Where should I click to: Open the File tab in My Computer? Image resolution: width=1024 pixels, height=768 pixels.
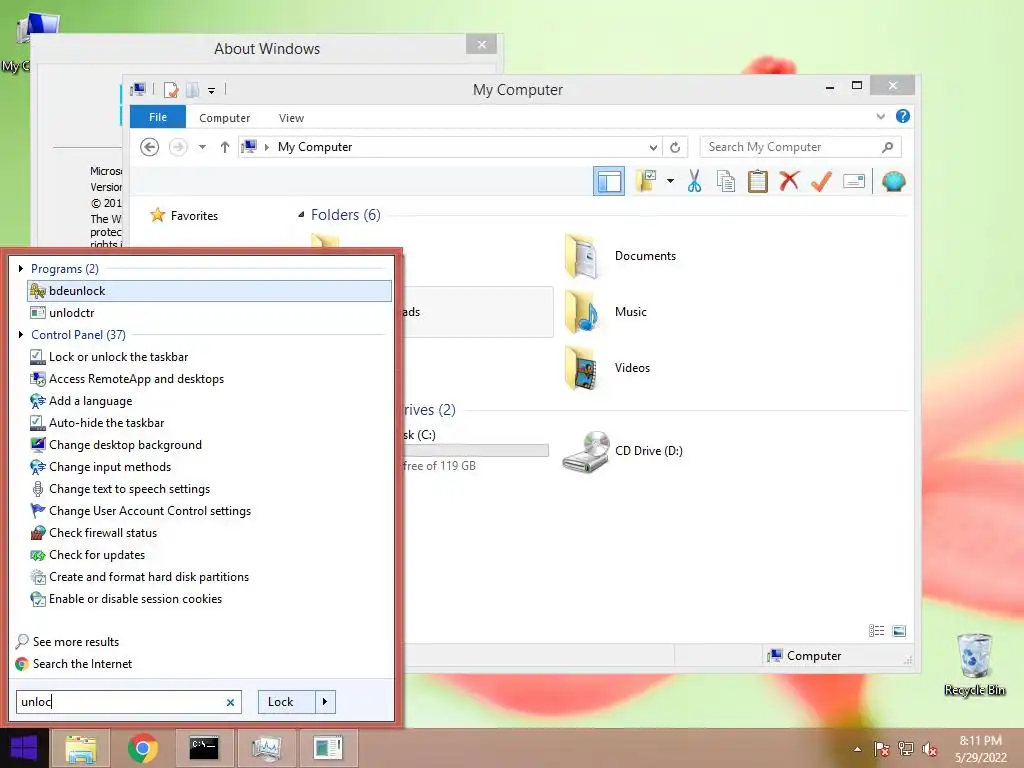click(158, 117)
